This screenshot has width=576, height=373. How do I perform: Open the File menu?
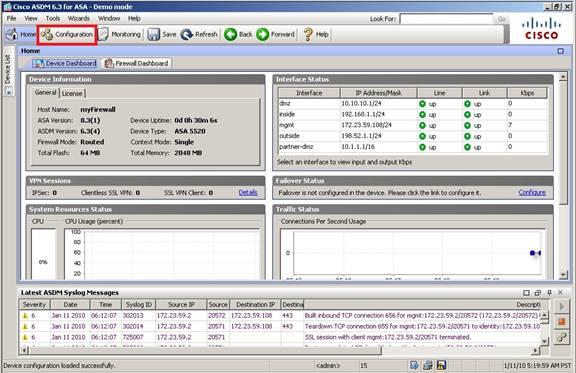click(x=11, y=18)
